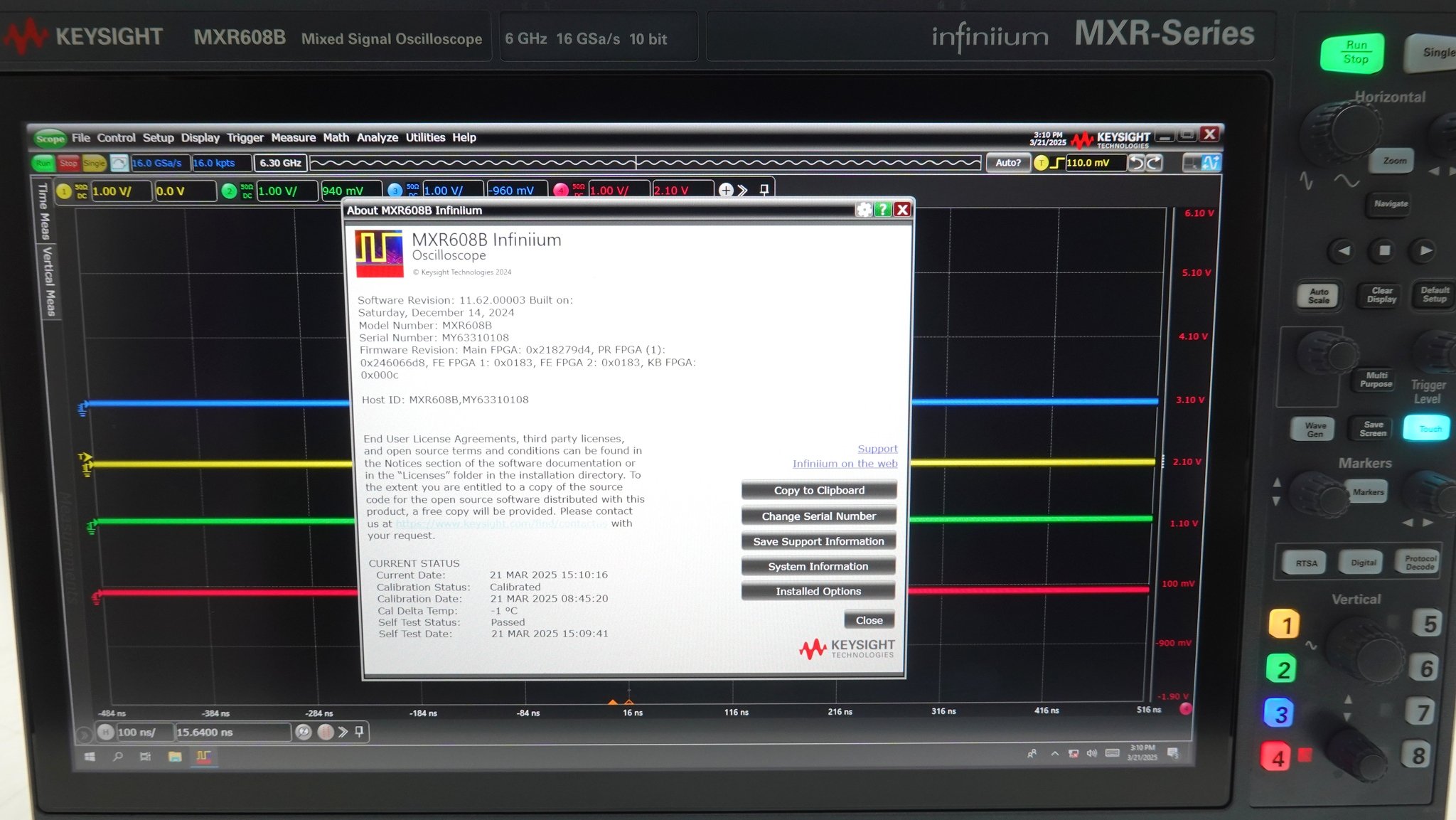The image size is (1456, 820).
Task: Toggle channel 2 50Ω DC coupling indicator
Action: point(247,191)
